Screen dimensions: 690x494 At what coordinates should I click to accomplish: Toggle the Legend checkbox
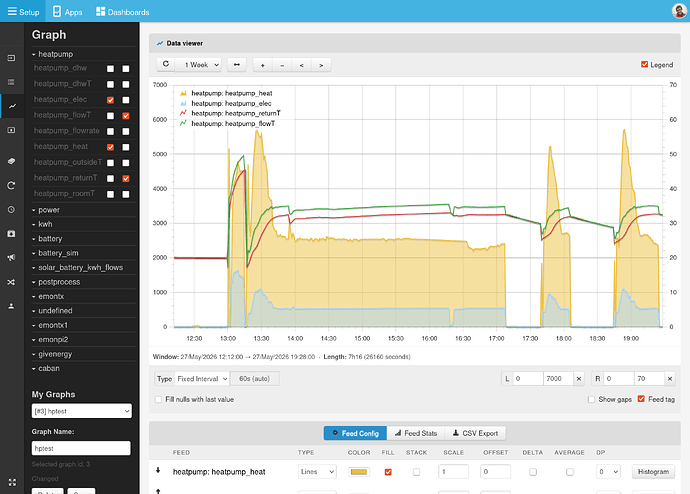(644, 64)
